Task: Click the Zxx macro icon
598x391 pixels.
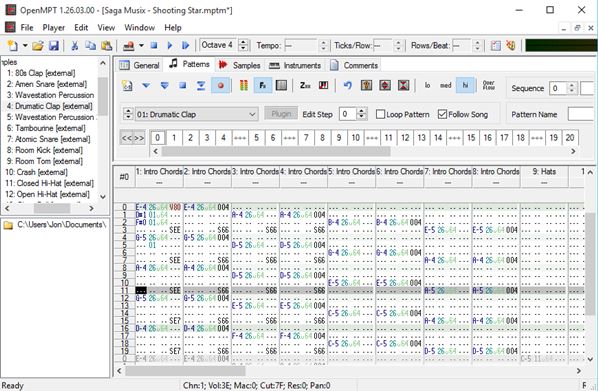Action: click(305, 85)
